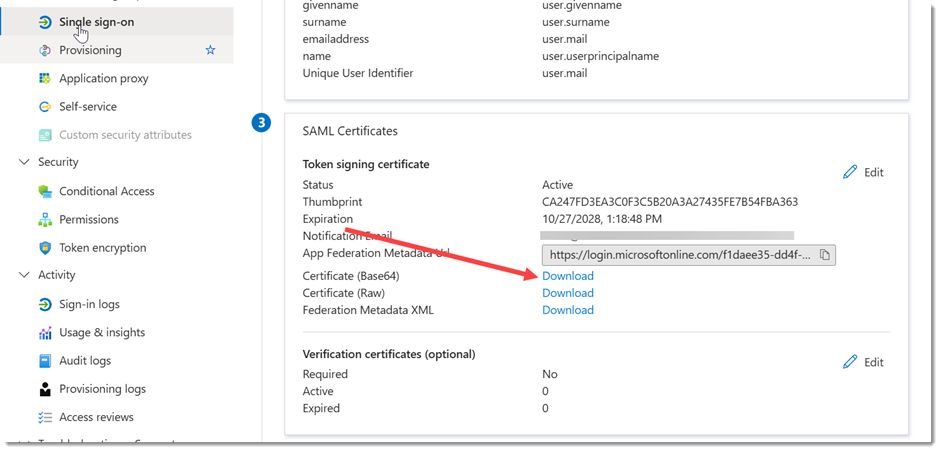Collapse the Security section chevron
The width and height of the screenshot is (940, 451).
tap(25, 162)
